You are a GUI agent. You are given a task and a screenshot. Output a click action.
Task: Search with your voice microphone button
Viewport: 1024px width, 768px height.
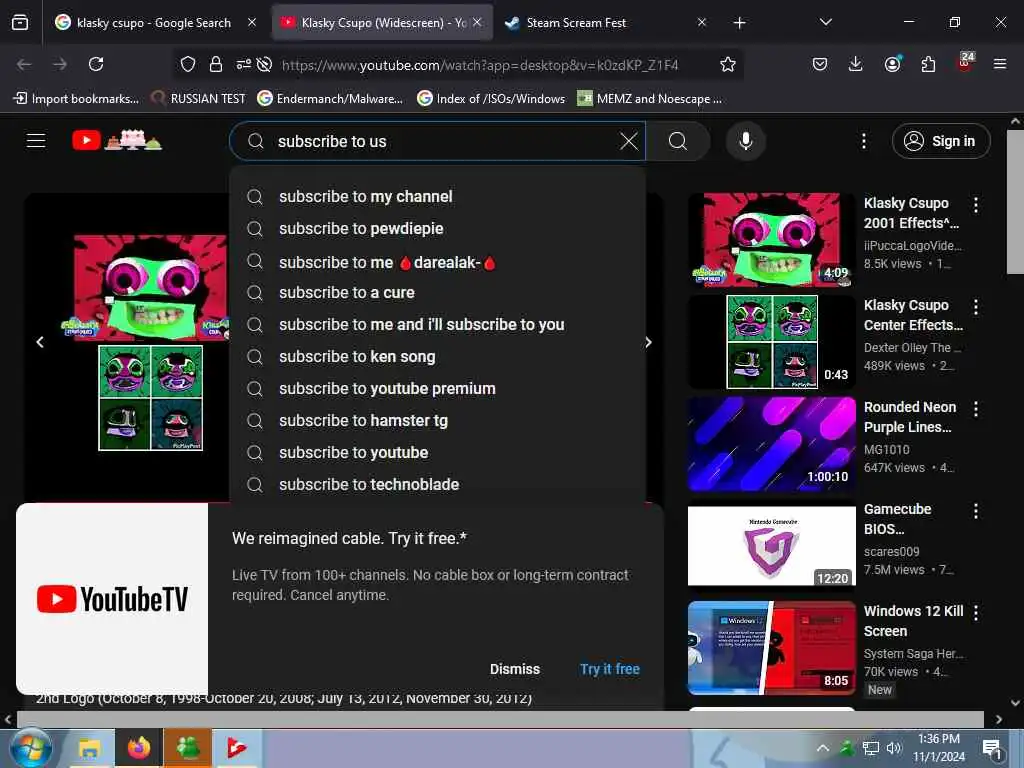pos(746,141)
